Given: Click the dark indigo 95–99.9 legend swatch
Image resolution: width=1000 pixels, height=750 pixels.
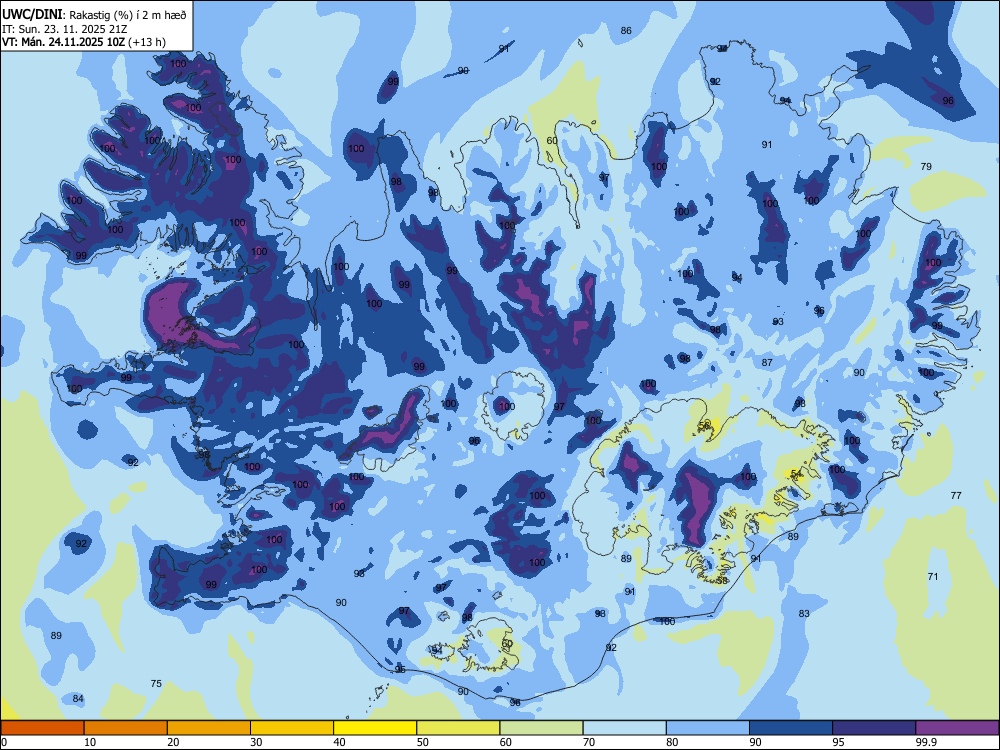Looking at the screenshot, I should pos(874,728).
